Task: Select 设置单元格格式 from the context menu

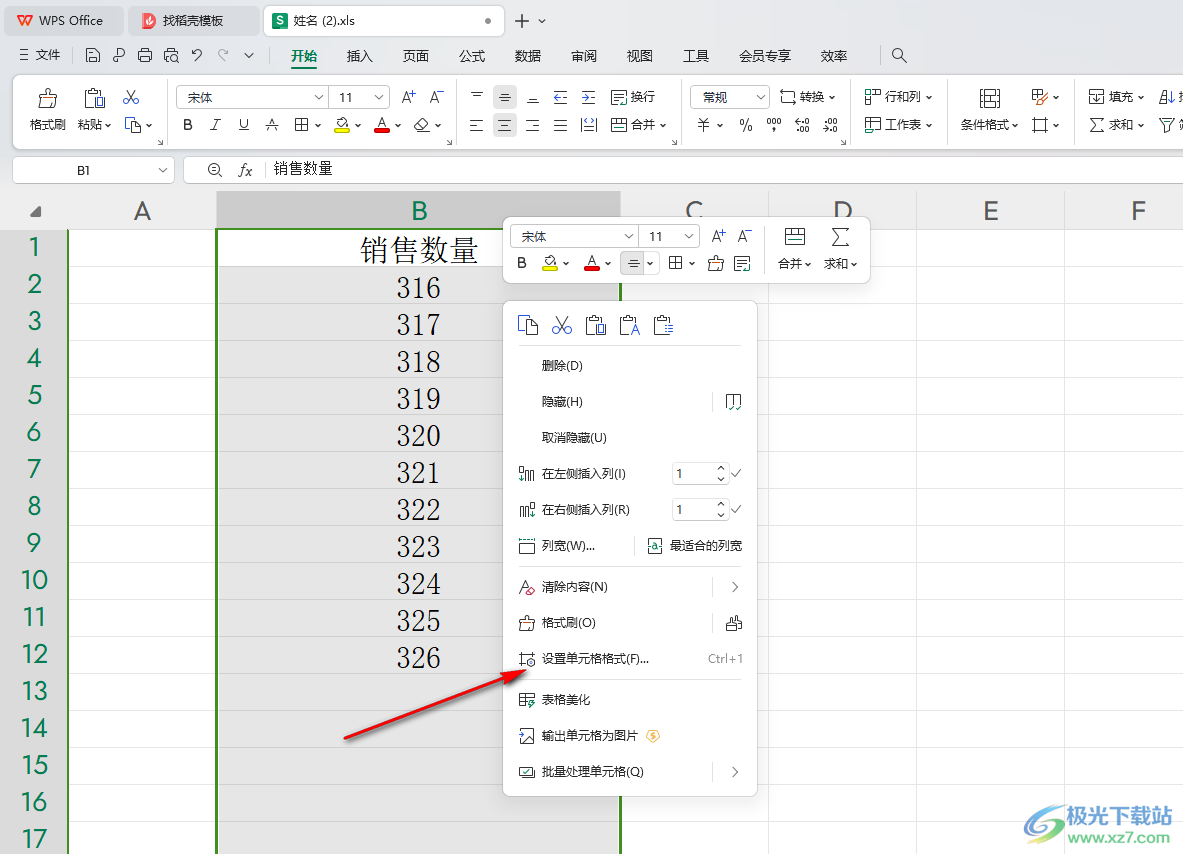Action: point(595,659)
